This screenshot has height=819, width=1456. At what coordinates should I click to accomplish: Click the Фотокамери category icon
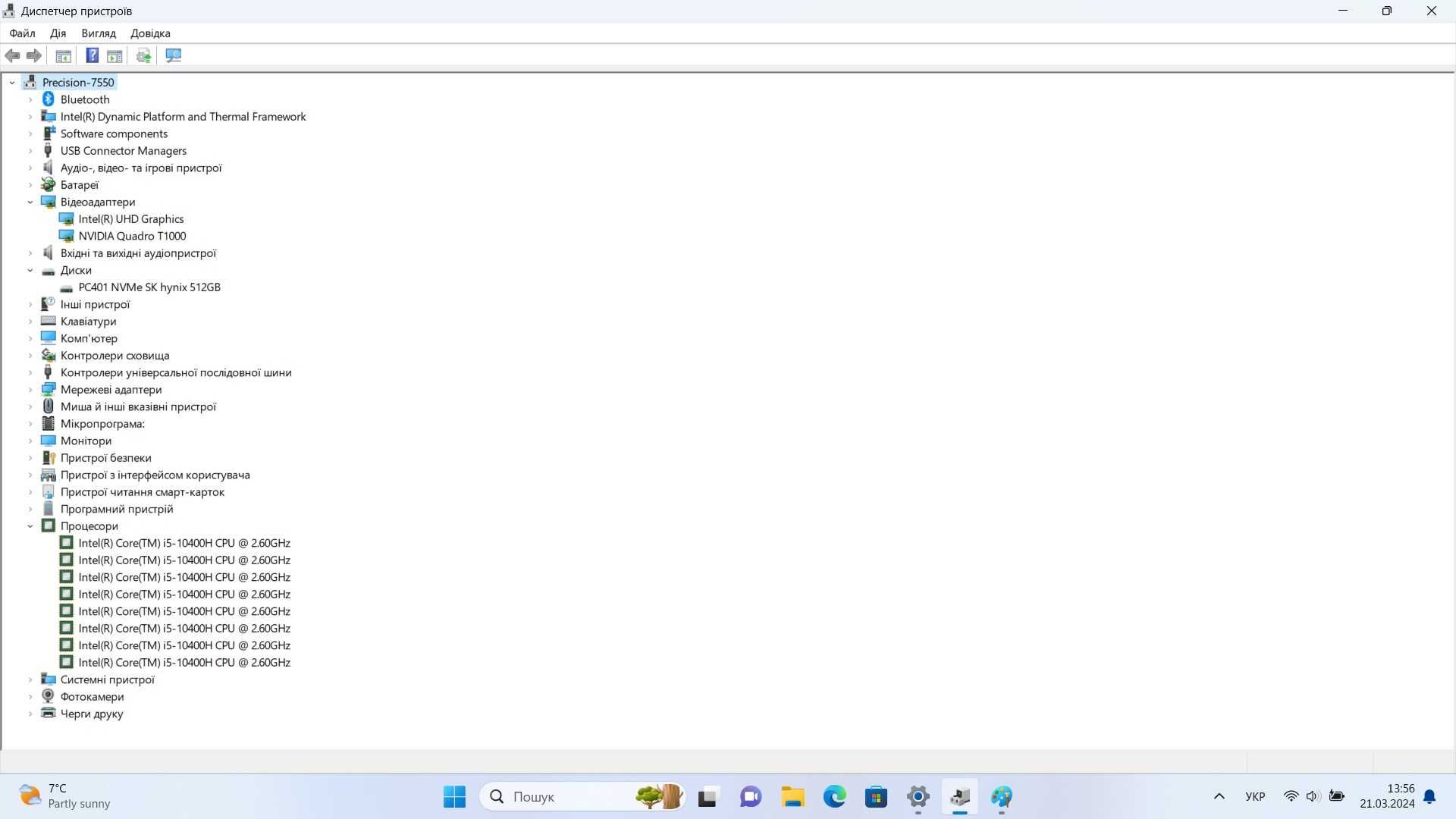coord(49,696)
